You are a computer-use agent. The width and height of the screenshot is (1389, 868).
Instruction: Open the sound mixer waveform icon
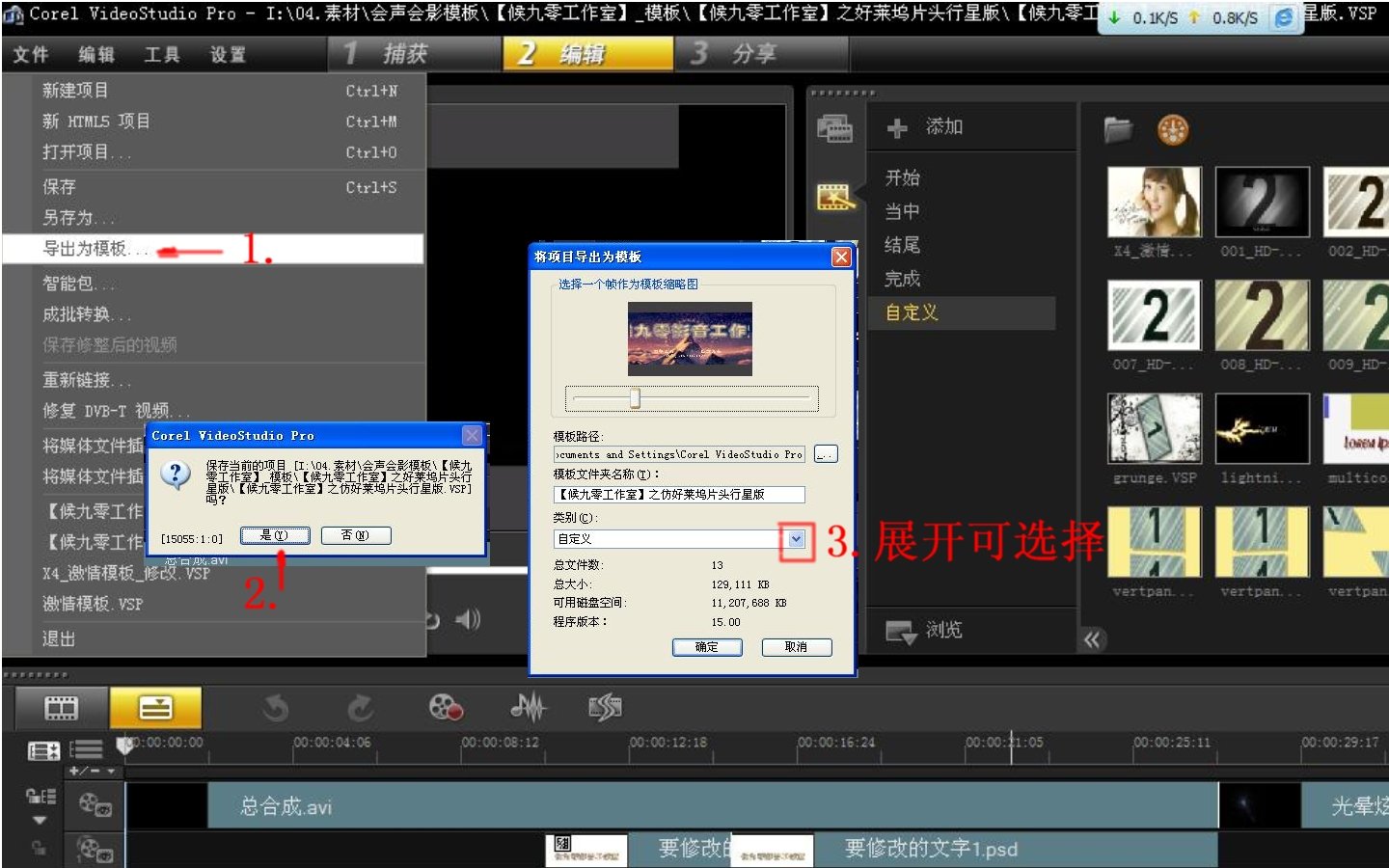(529, 707)
